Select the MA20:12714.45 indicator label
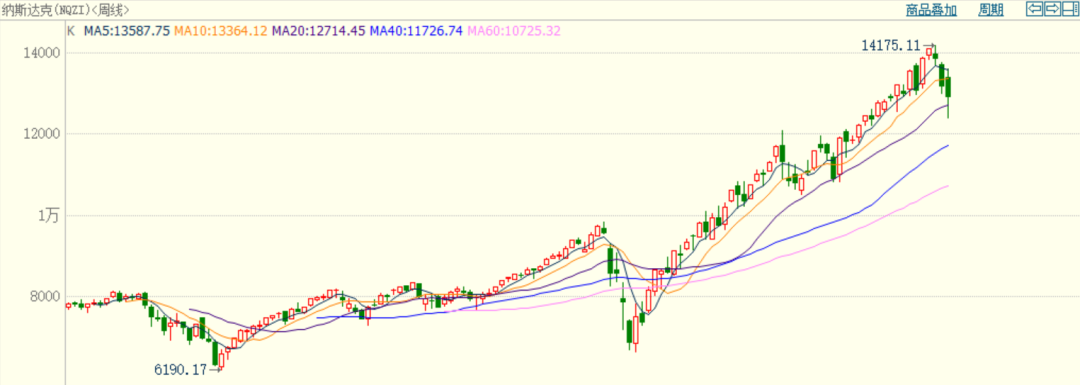1080x385 pixels. coord(318,30)
